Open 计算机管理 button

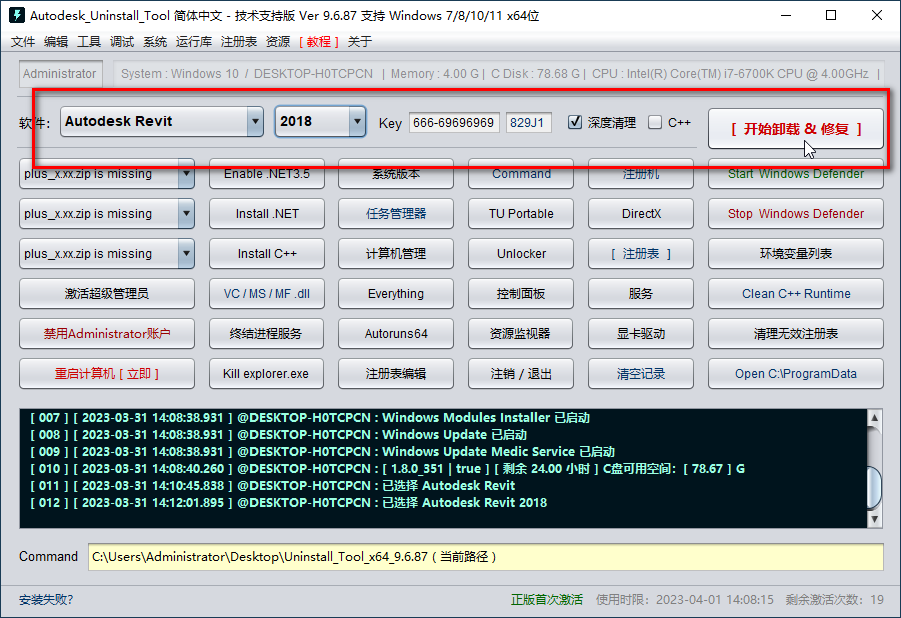coord(396,254)
